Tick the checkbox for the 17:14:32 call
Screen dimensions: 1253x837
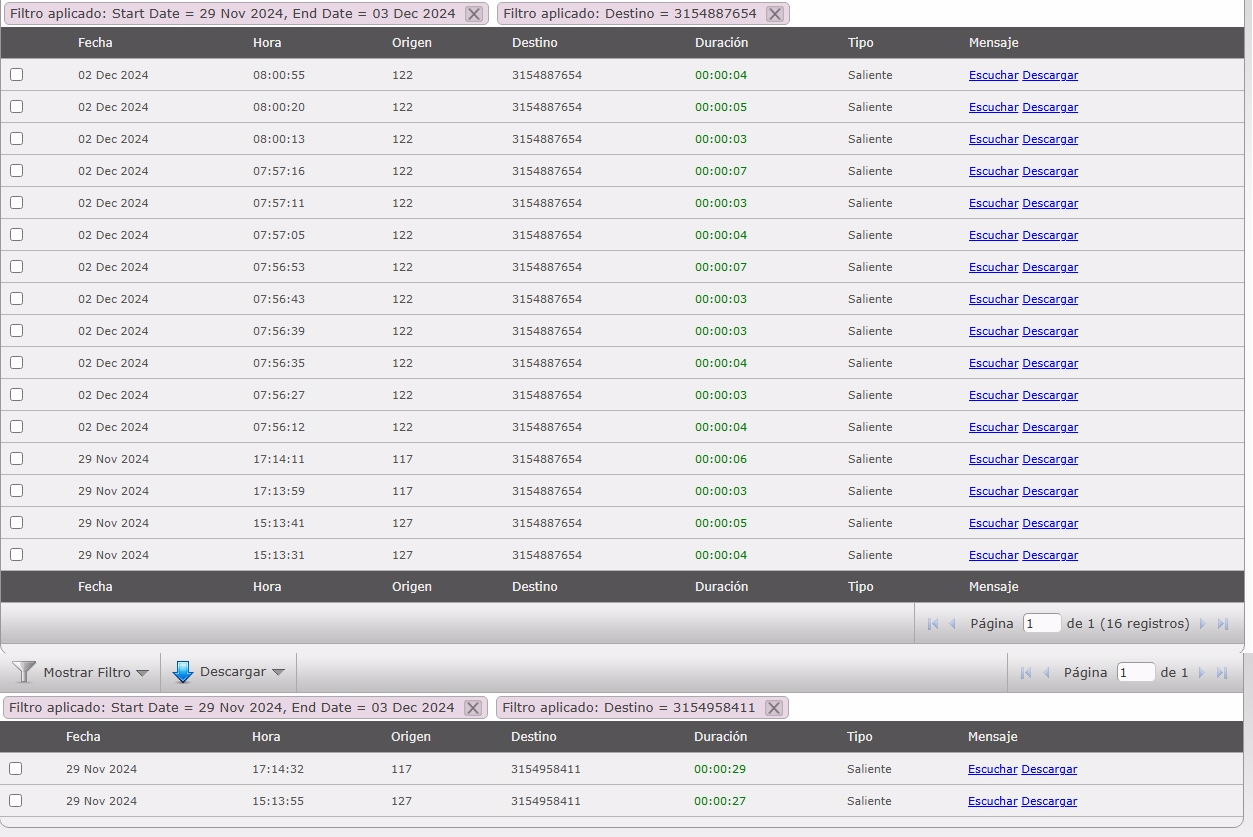pyautogui.click(x=15, y=769)
